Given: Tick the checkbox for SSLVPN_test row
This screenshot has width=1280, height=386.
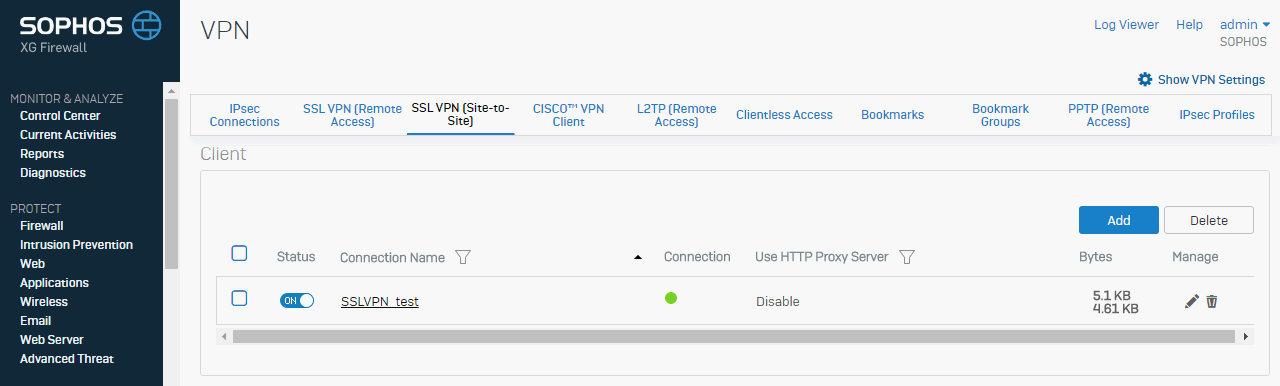Looking at the screenshot, I should click(239, 298).
